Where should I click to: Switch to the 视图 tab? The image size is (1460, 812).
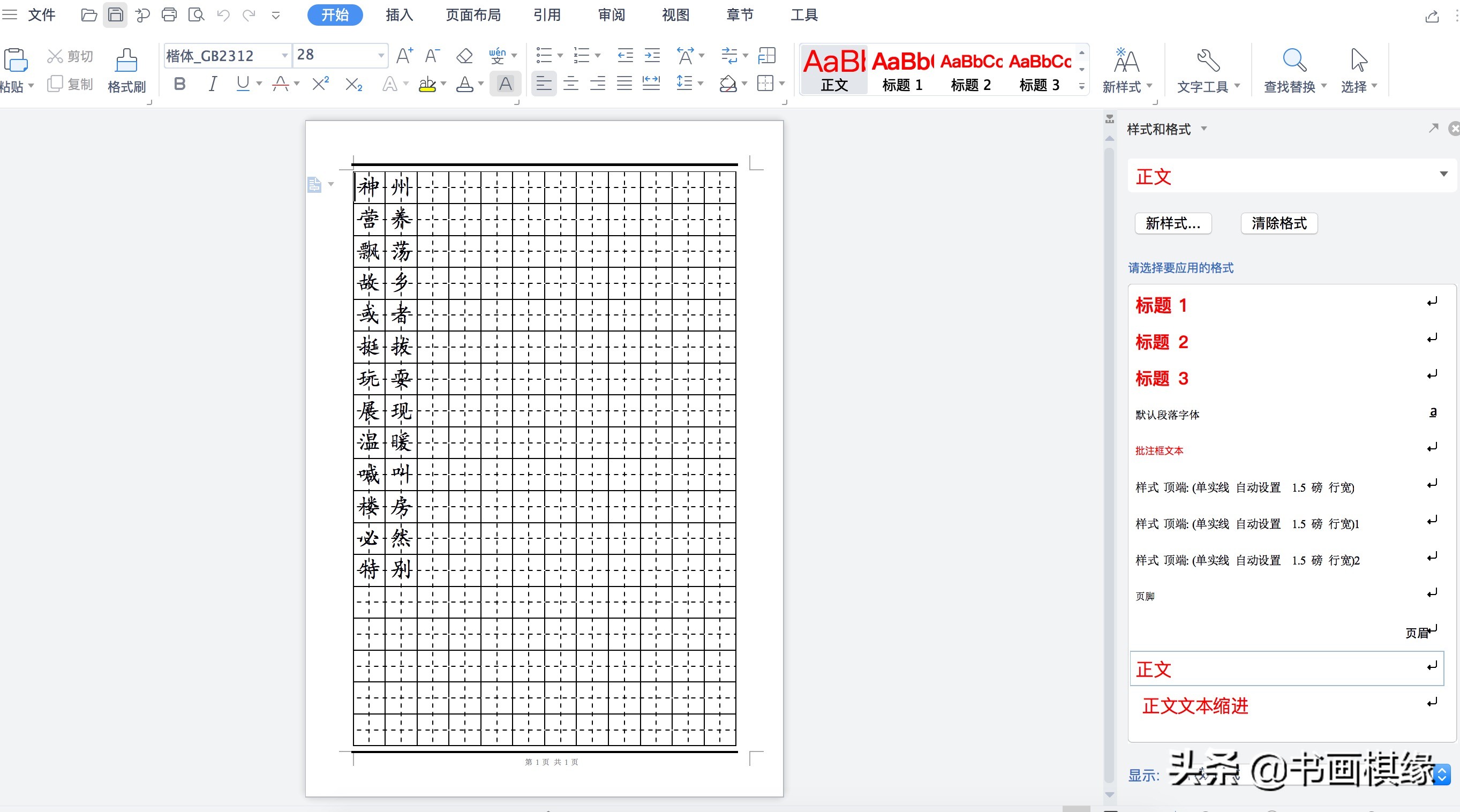[675, 15]
